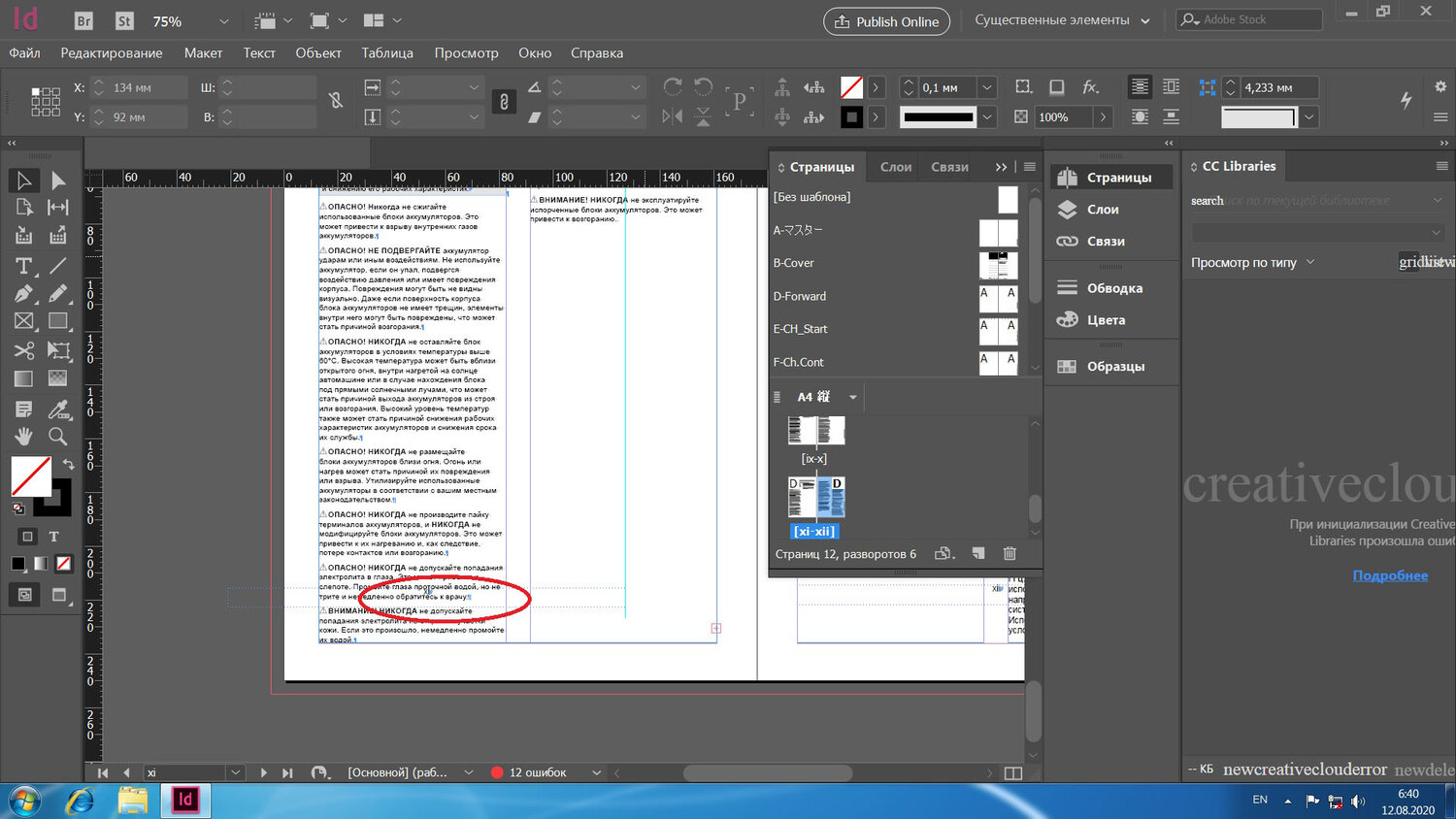Click the fill color swatch in toolbox
Viewport: 1456px width, 819px height.
[x=30, y=476]
